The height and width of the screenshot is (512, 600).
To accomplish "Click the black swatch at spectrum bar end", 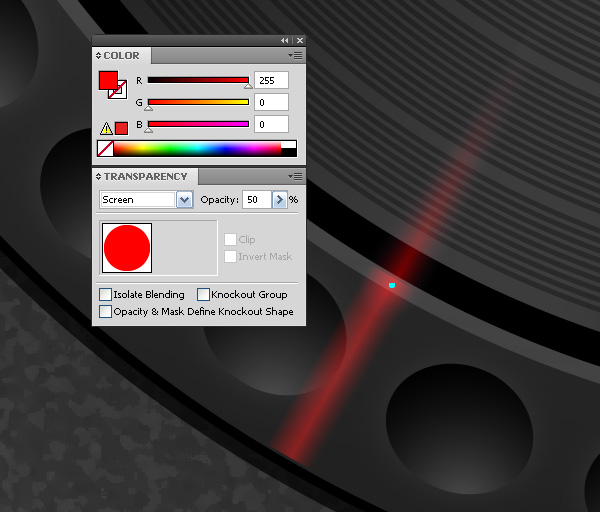I will [x=289, y=152].
